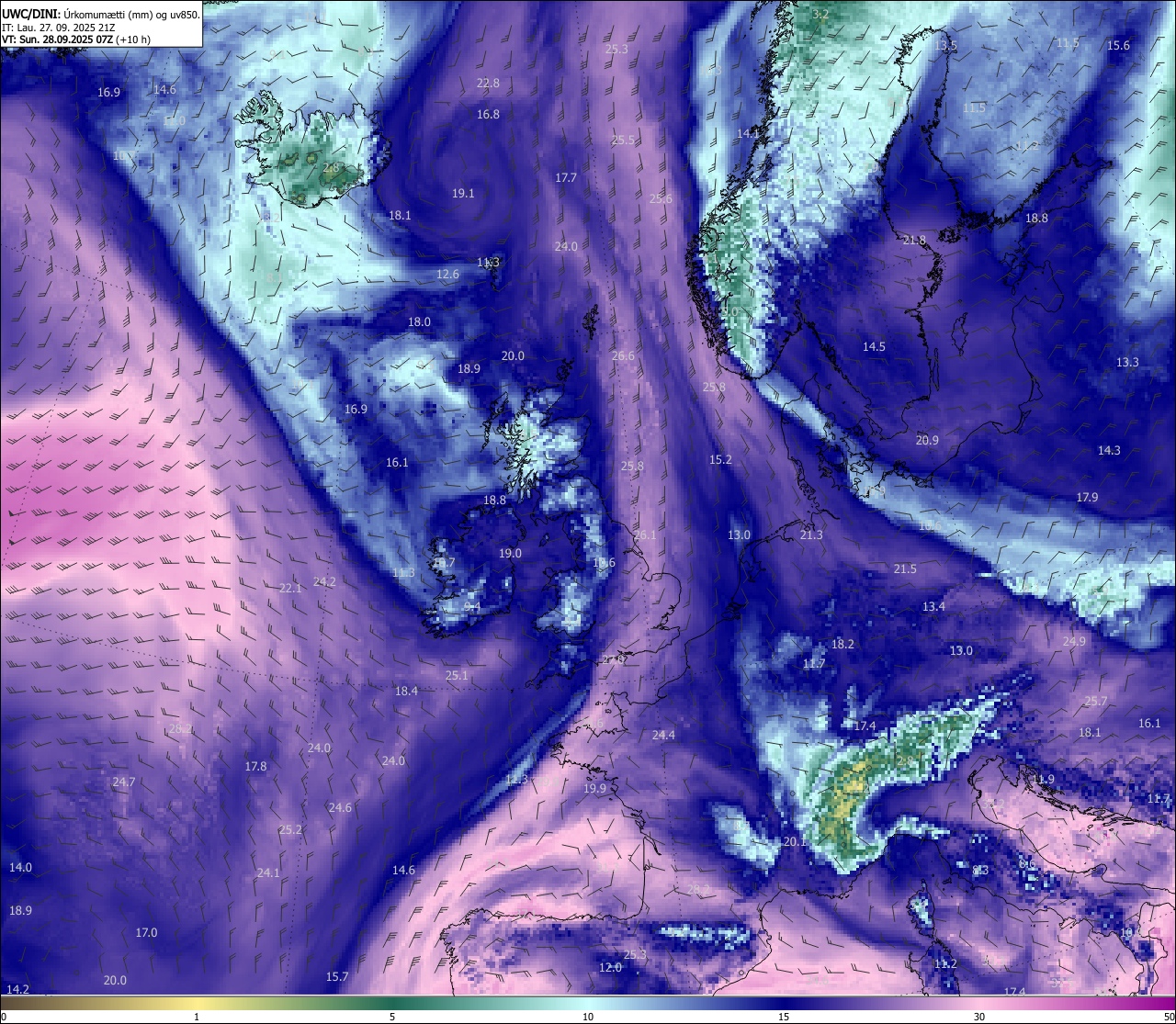Click the 13.5 value near the top
Viewport: 1176px width, 1024px height.
[945, 45]
